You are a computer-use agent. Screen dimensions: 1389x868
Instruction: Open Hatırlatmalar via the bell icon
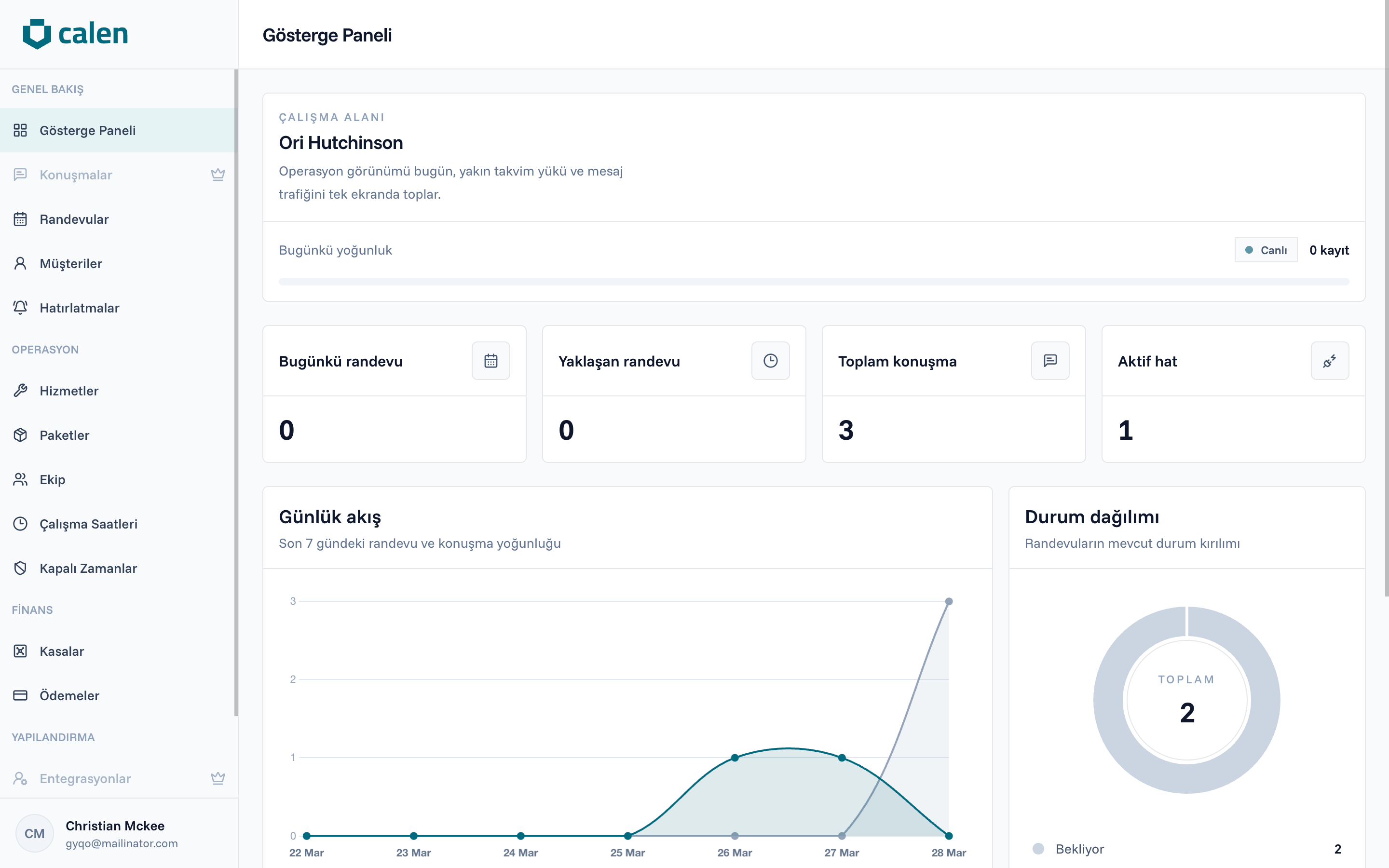click(x=21, y=308)
